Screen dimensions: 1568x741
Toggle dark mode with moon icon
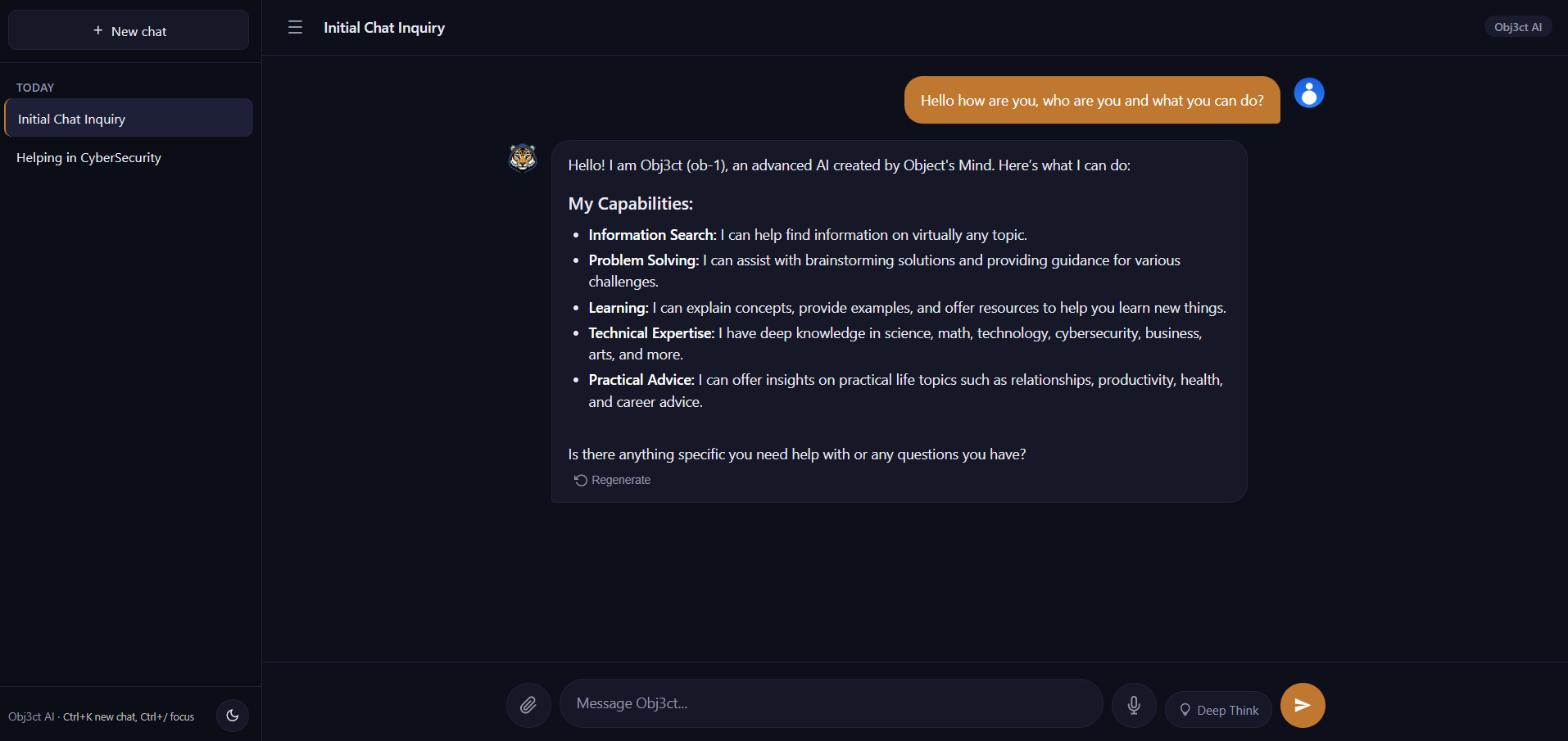pyautogui.click(x=233, y=716)
